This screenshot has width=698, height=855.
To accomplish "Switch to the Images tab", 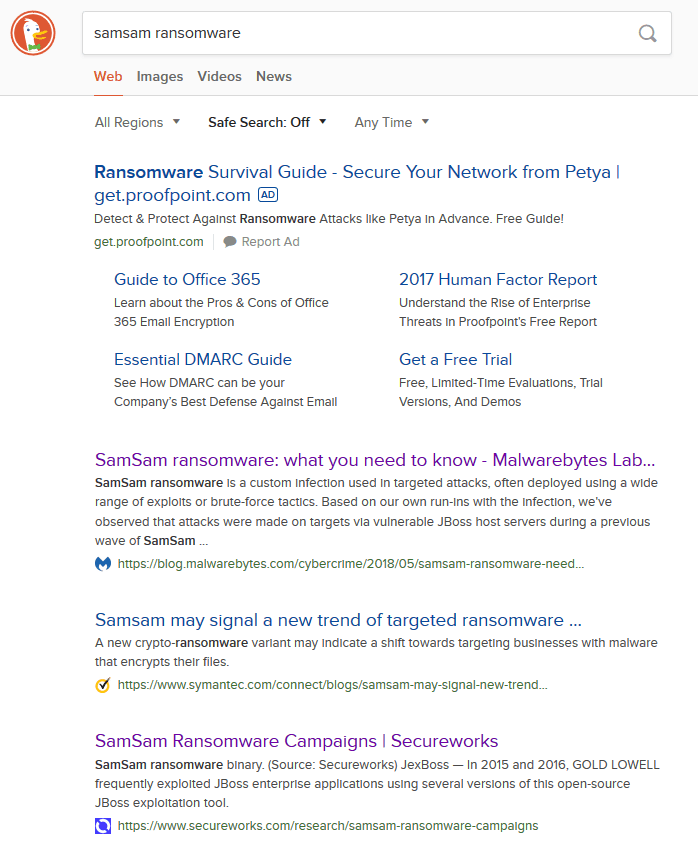I will [x=160, y=76].
